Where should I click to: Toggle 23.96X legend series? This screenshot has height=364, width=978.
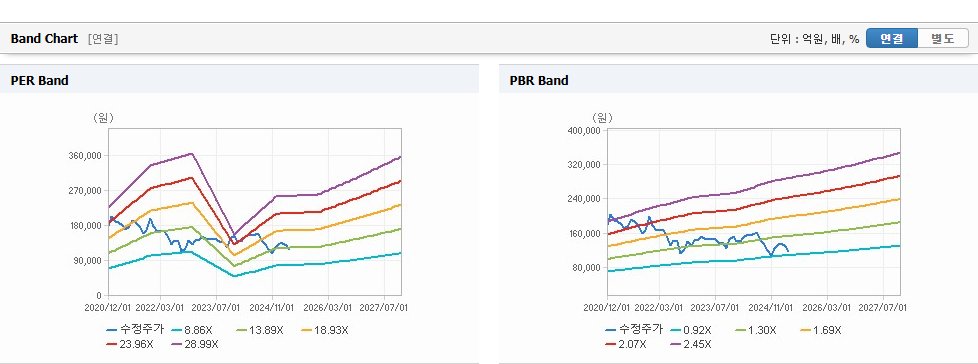(x=130, y=344)
